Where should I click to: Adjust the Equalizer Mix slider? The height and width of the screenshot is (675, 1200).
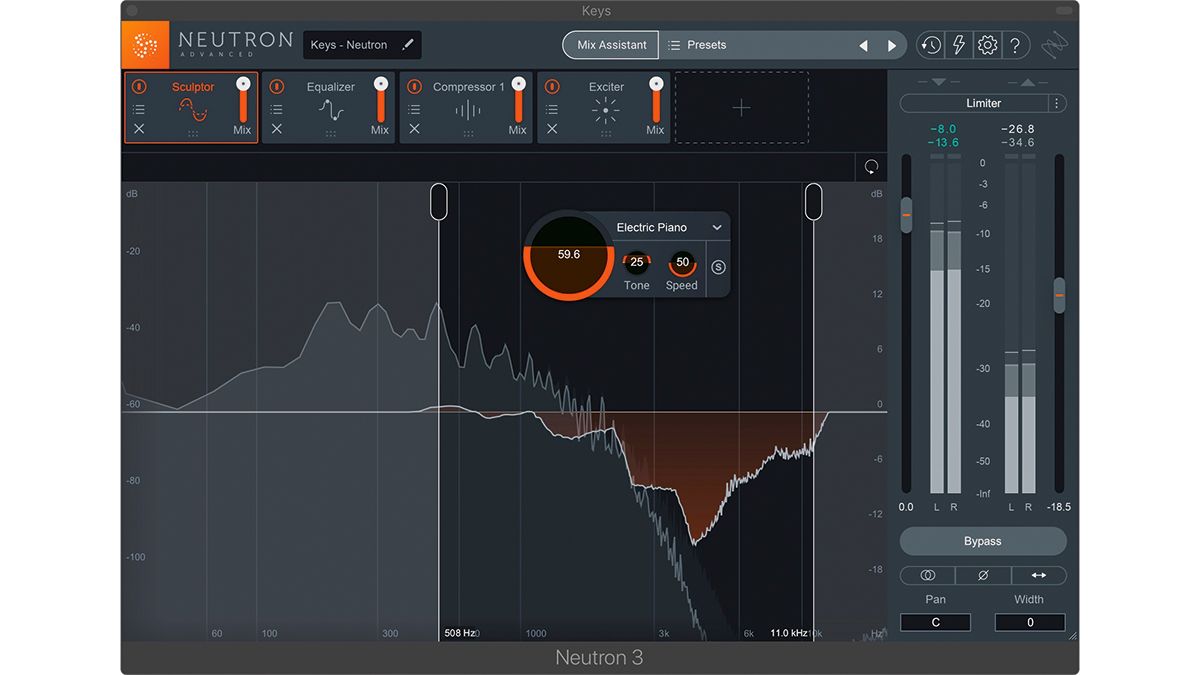click(x=380, y=99)
